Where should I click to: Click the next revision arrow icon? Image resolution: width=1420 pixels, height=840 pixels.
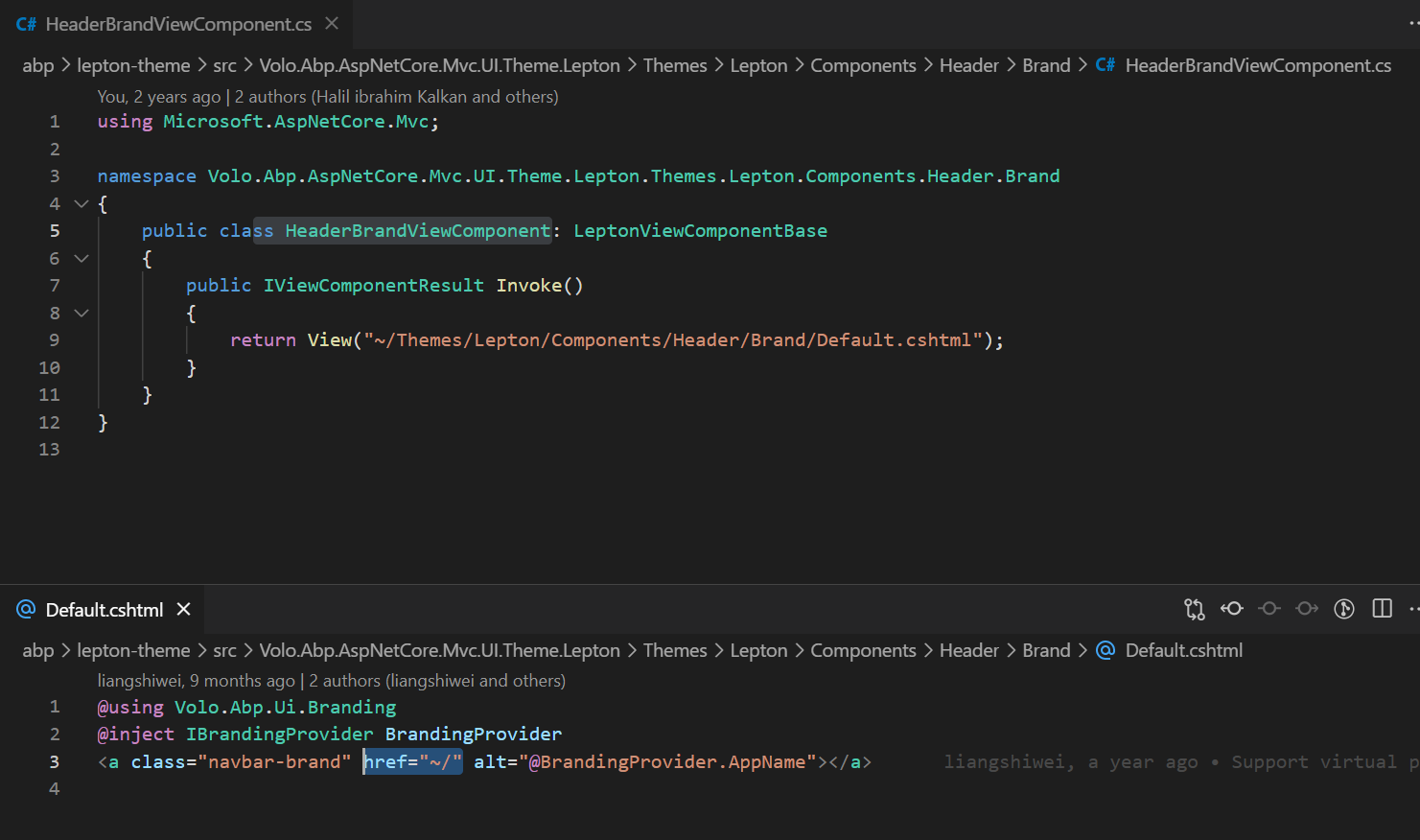pyautogui.click(x=1307, y=609)
